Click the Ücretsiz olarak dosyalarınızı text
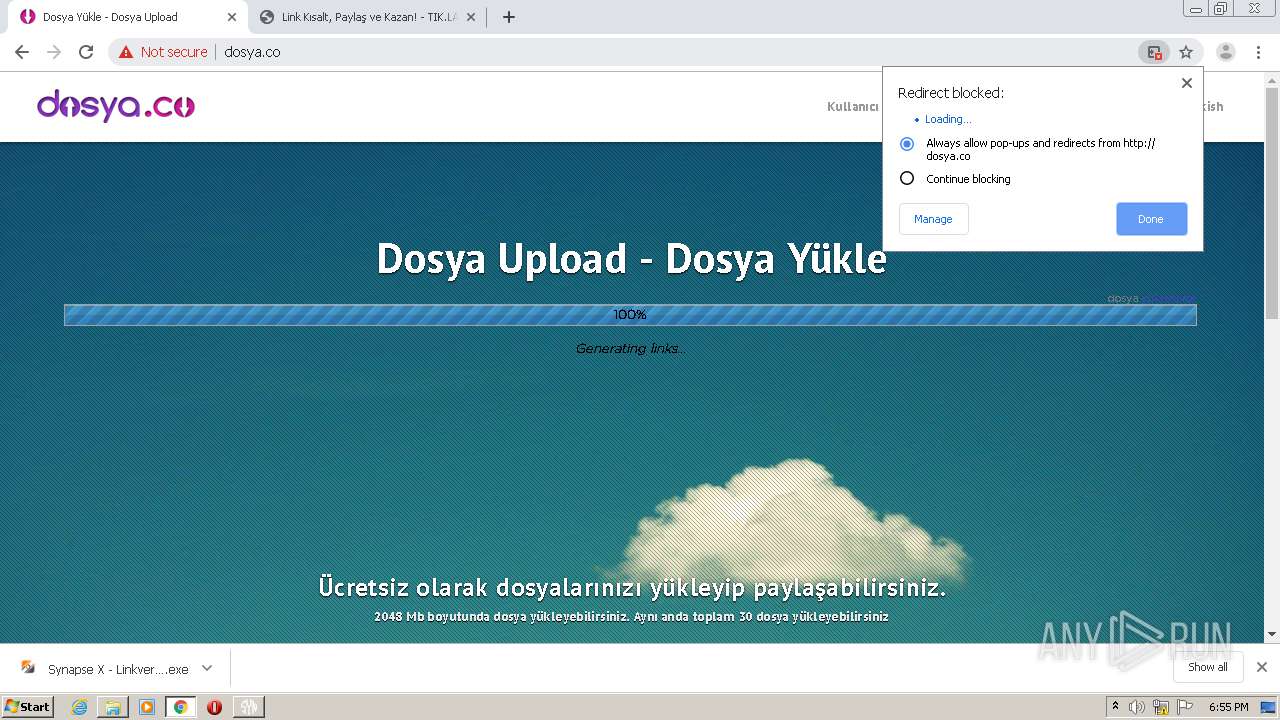This screenshot has height=720, width=1280. pos(632,587)
